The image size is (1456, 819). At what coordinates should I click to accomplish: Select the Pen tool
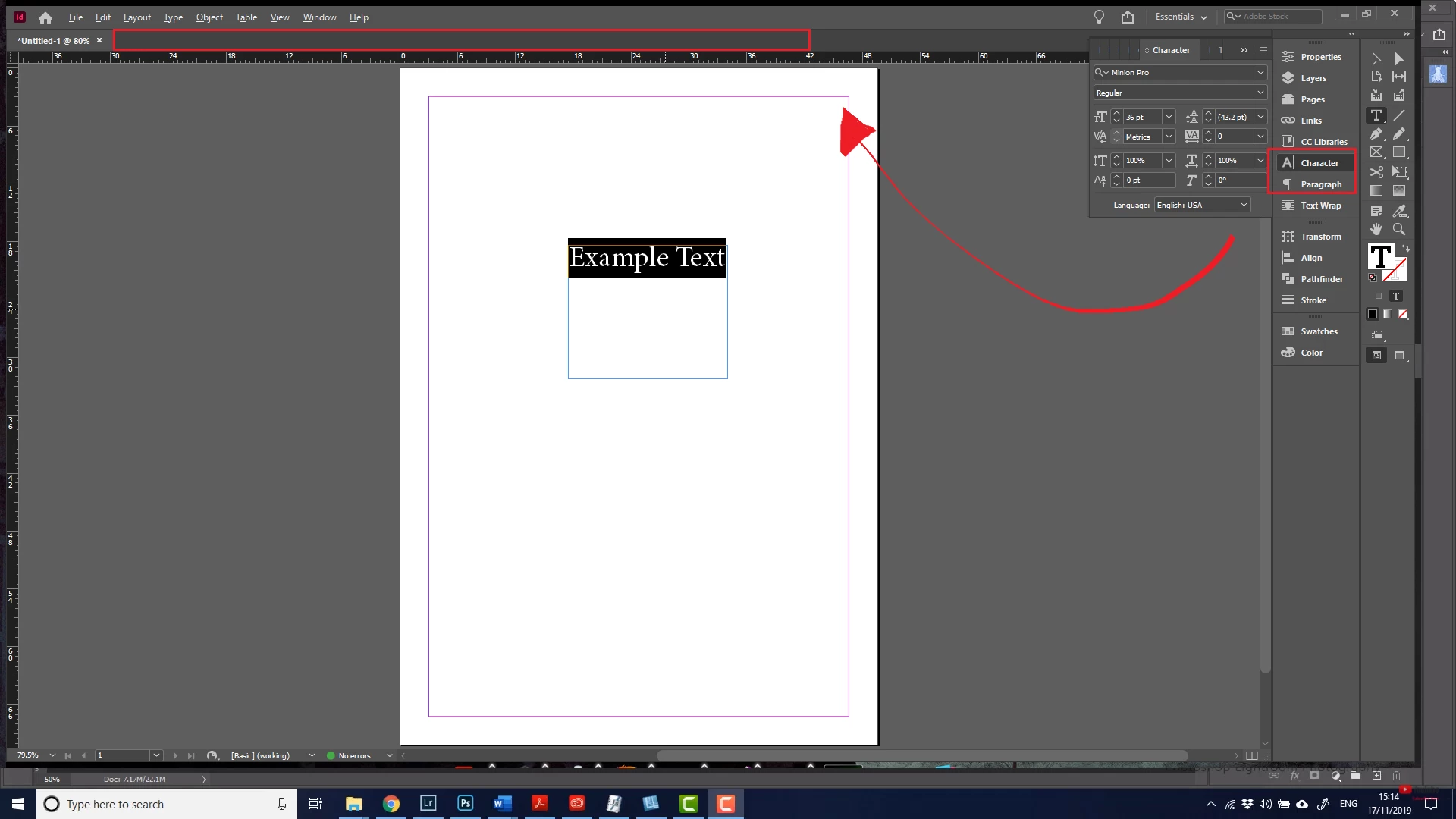point(1376,134)
